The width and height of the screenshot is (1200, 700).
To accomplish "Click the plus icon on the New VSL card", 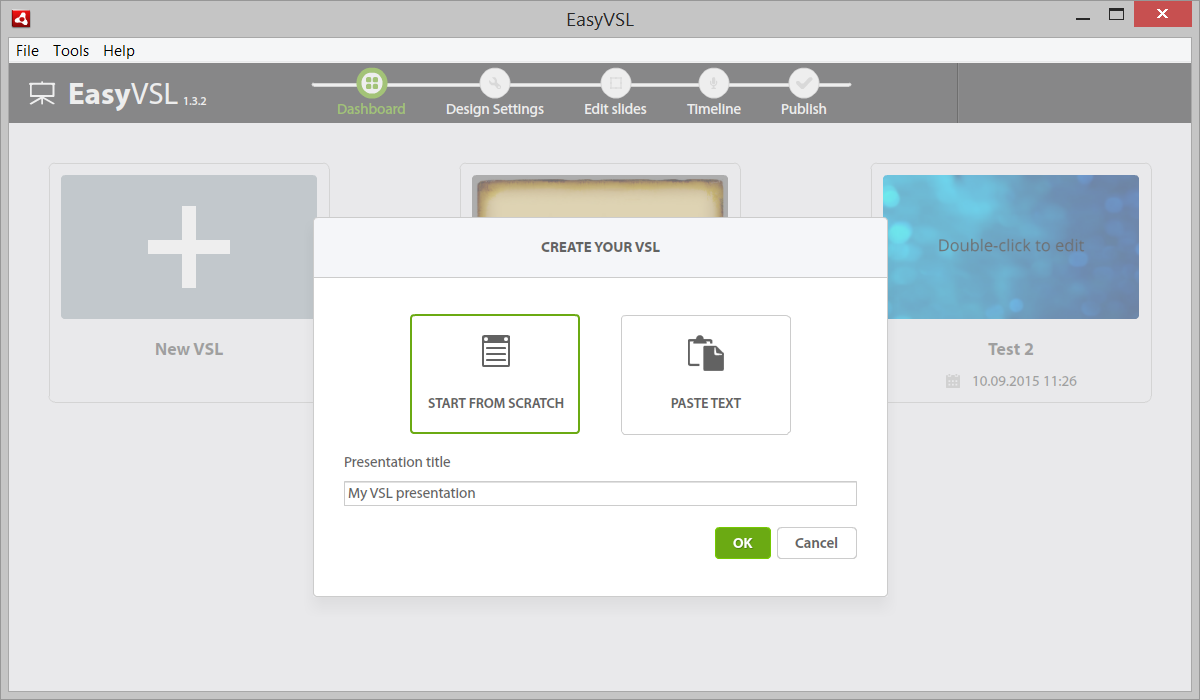I will pyautogui.click(x=189, y=247).
